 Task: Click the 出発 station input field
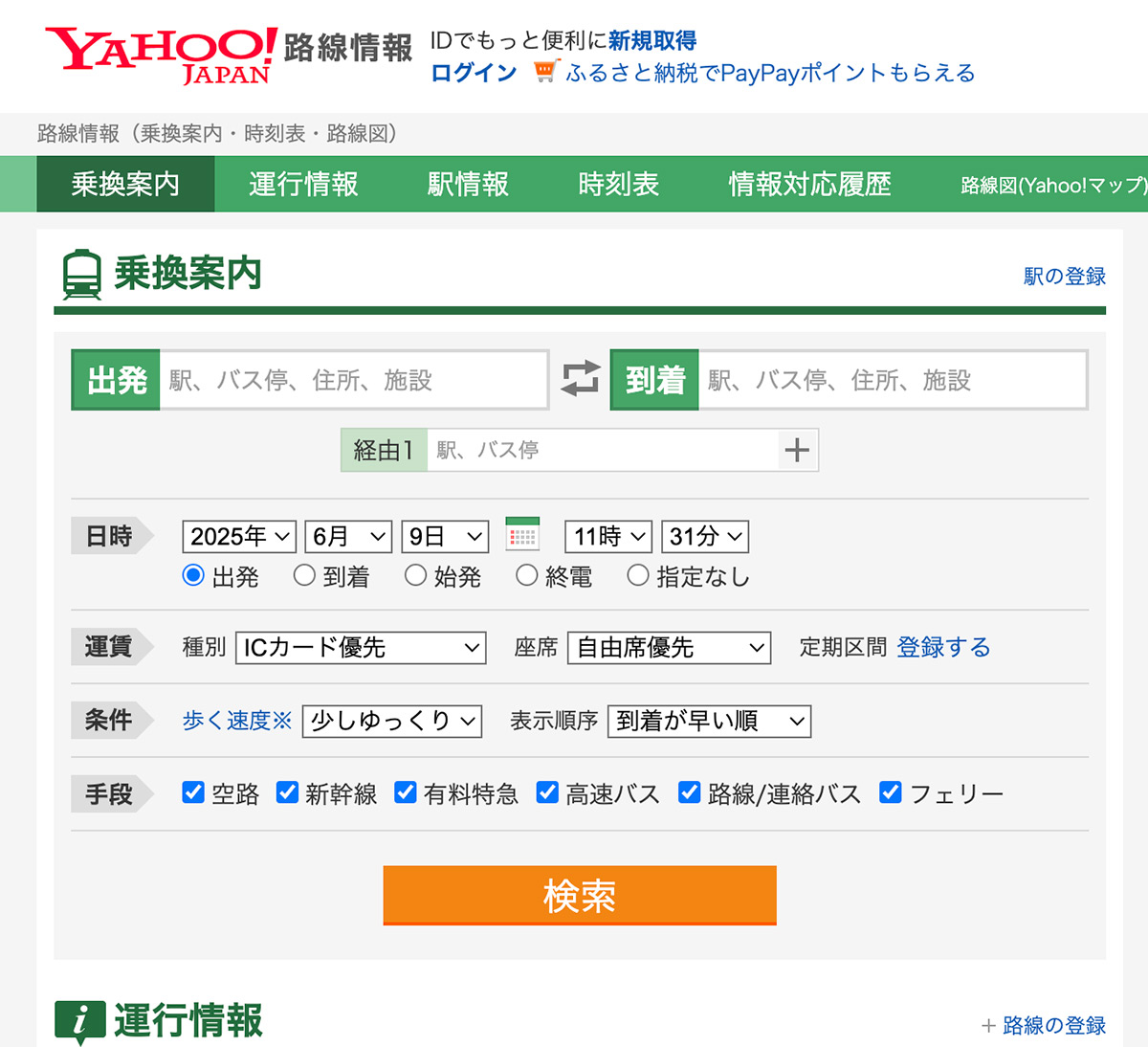click(x=353, y=380)
